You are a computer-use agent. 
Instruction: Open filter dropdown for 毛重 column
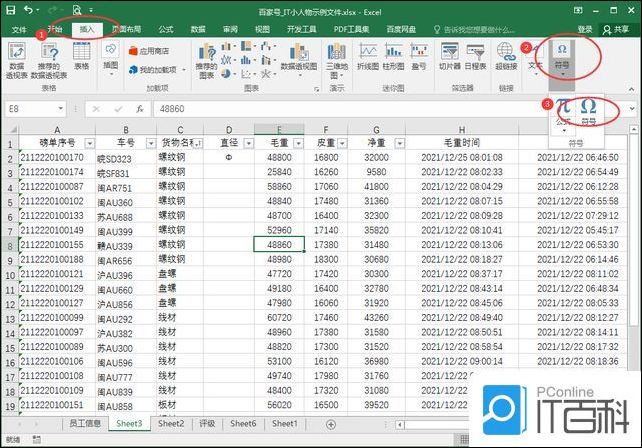point(298,143)
